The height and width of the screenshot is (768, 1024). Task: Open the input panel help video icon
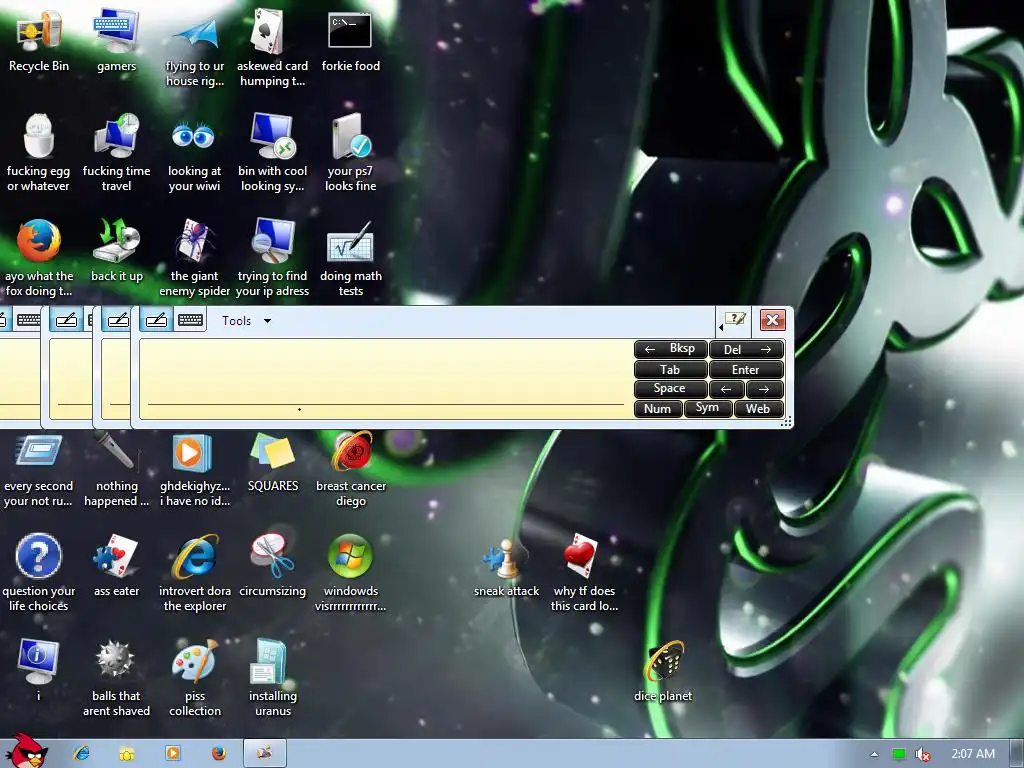pyautogui.click(x=734, y=320)
